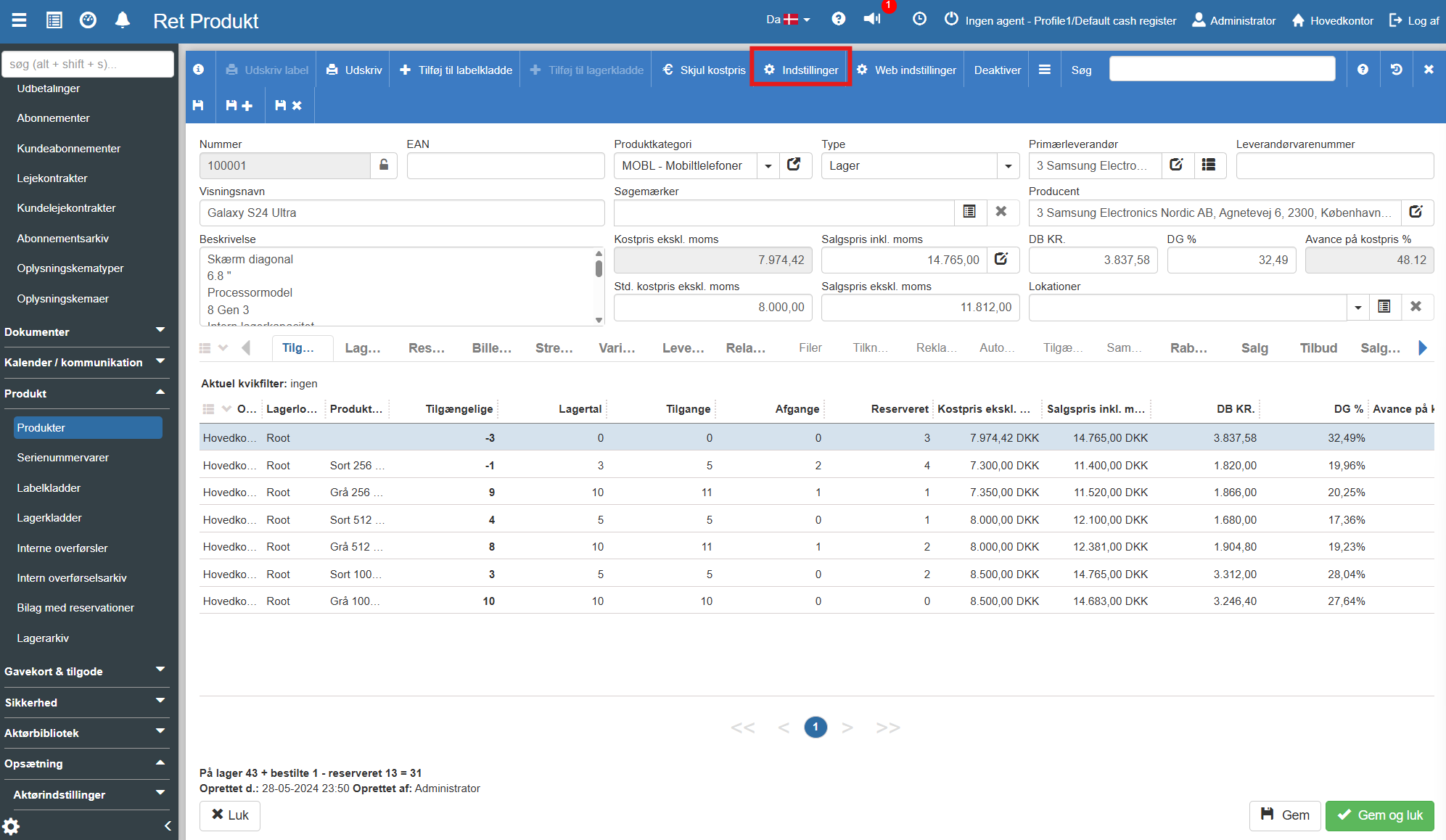
Task: Click the clock history icon in header
Action: tap(919, 20)
